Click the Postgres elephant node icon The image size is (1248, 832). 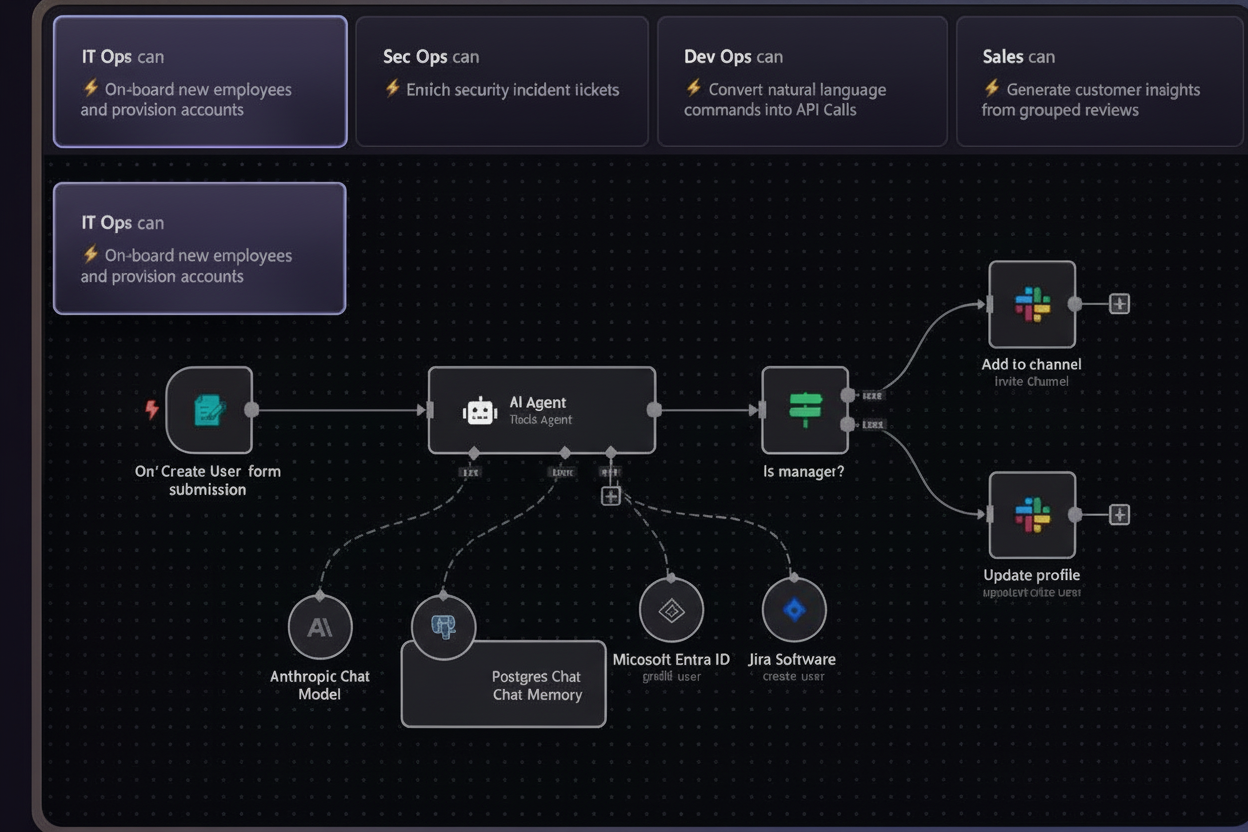point(443,627)
